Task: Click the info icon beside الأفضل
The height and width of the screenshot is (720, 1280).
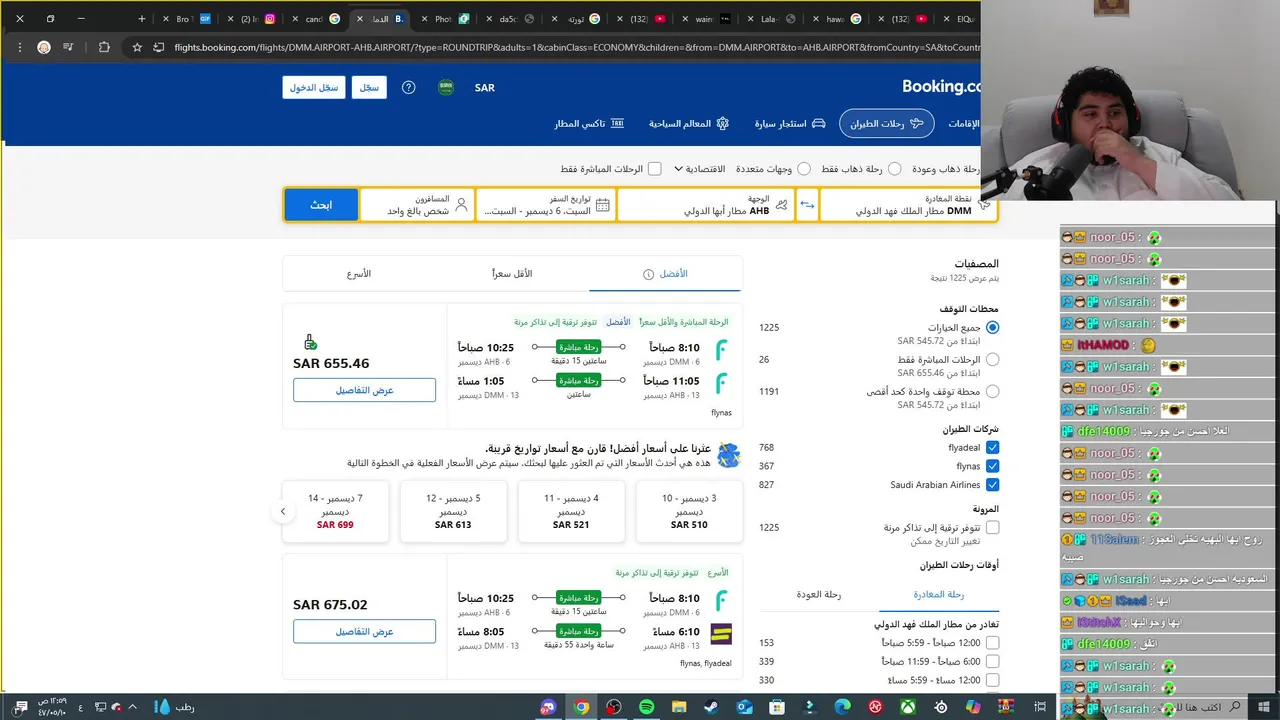Action: tap(648, 274)
